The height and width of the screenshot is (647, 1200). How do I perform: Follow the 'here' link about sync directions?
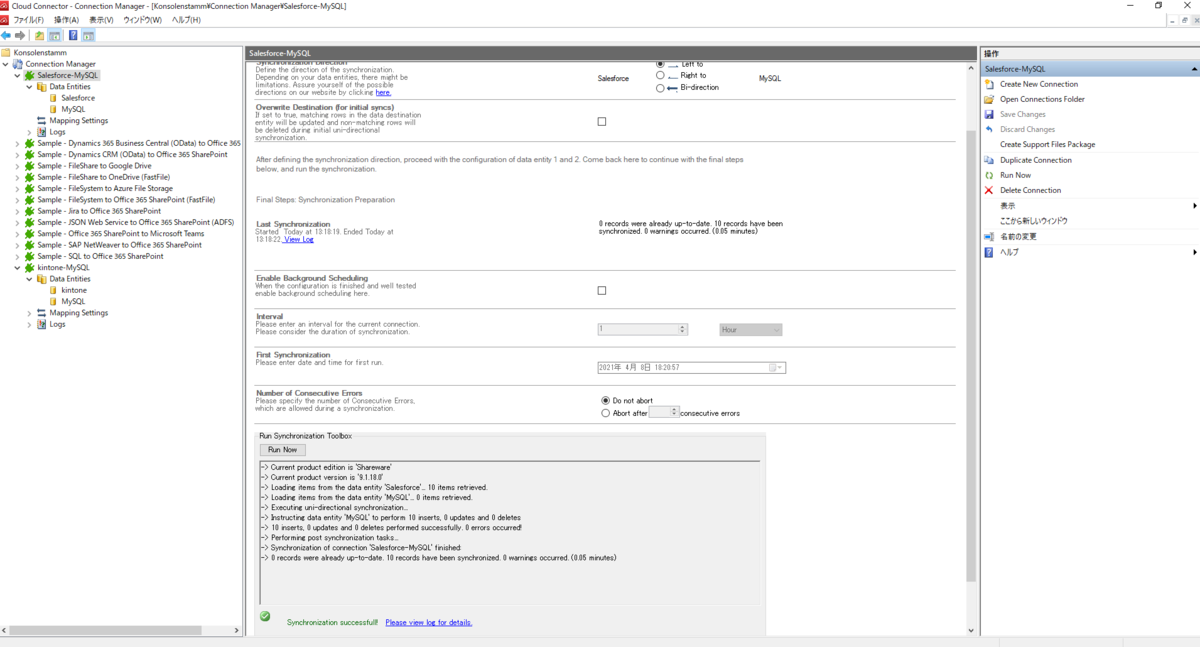click(x=383, y=93)
